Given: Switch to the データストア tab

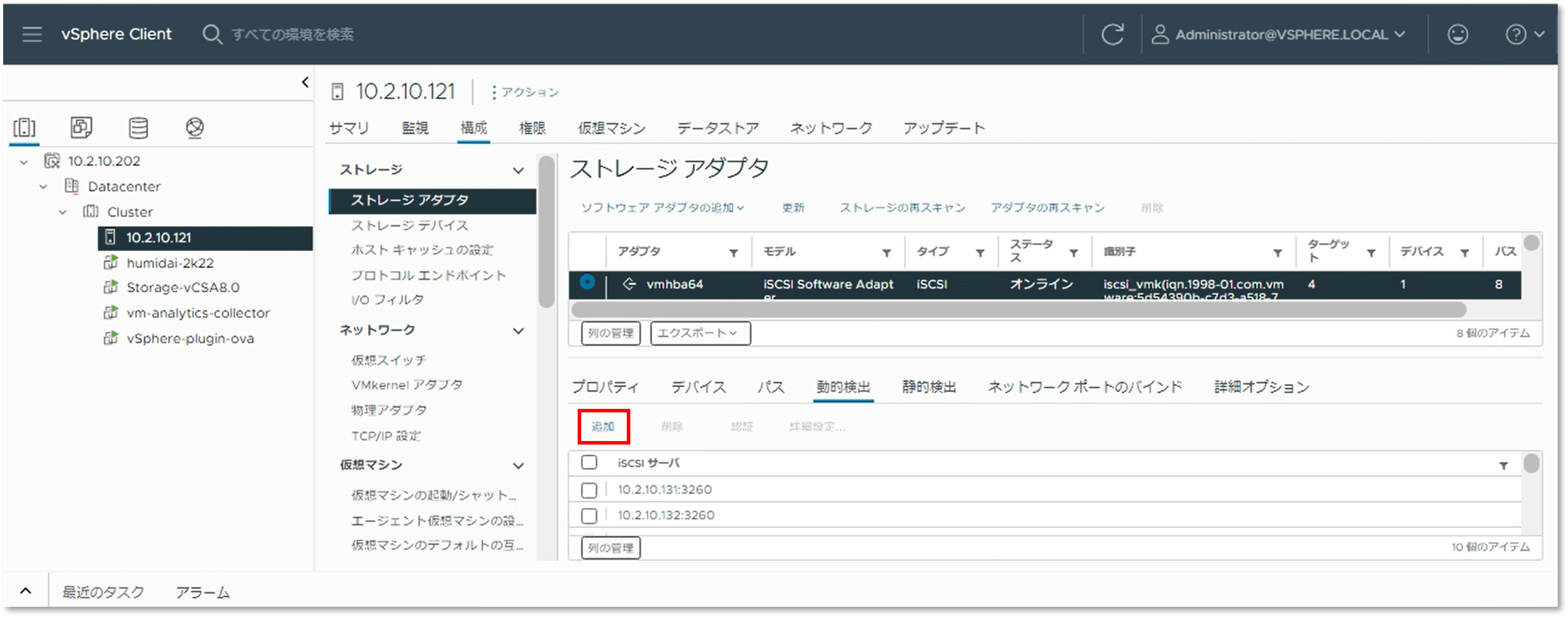Looking at the screenshot, I should tap(718, 128).
